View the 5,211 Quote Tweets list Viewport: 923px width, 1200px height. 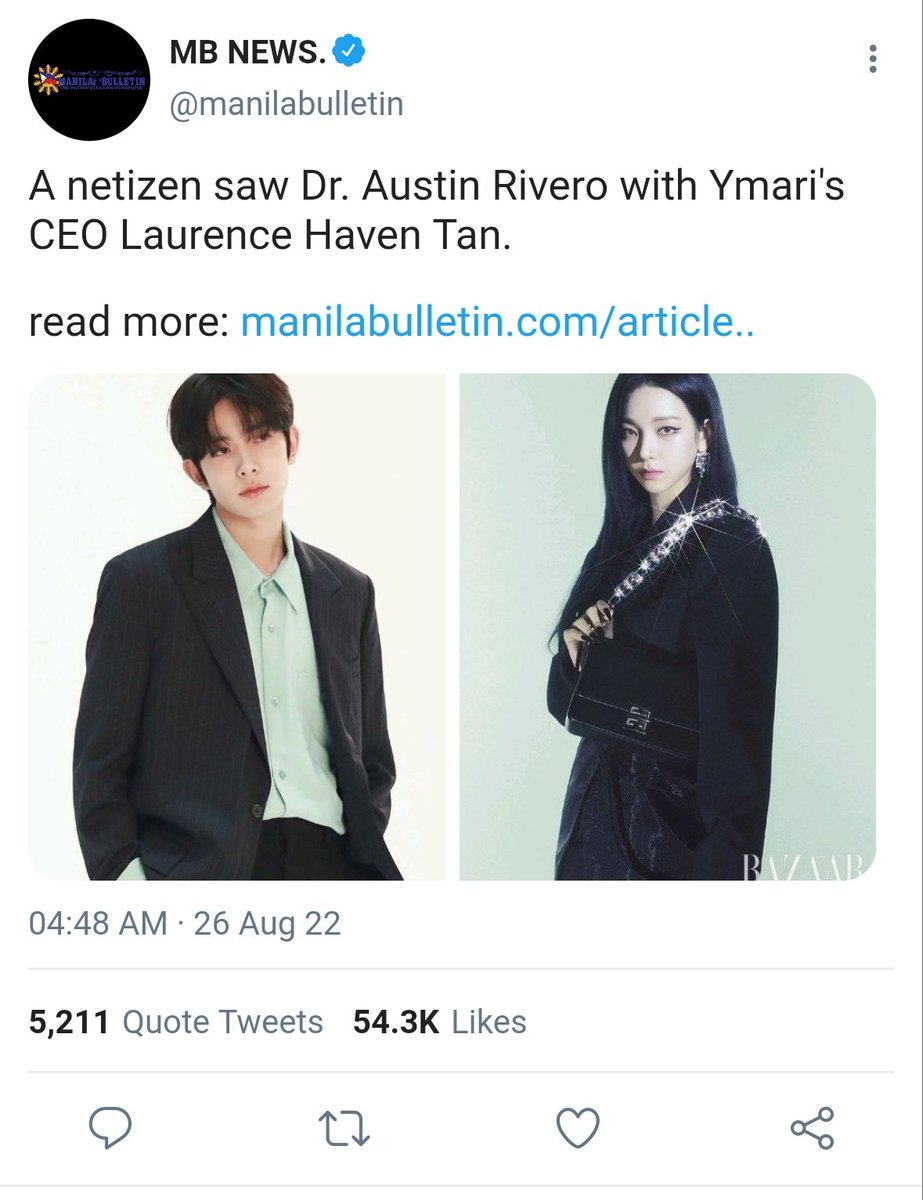[x=176, y=1022]
